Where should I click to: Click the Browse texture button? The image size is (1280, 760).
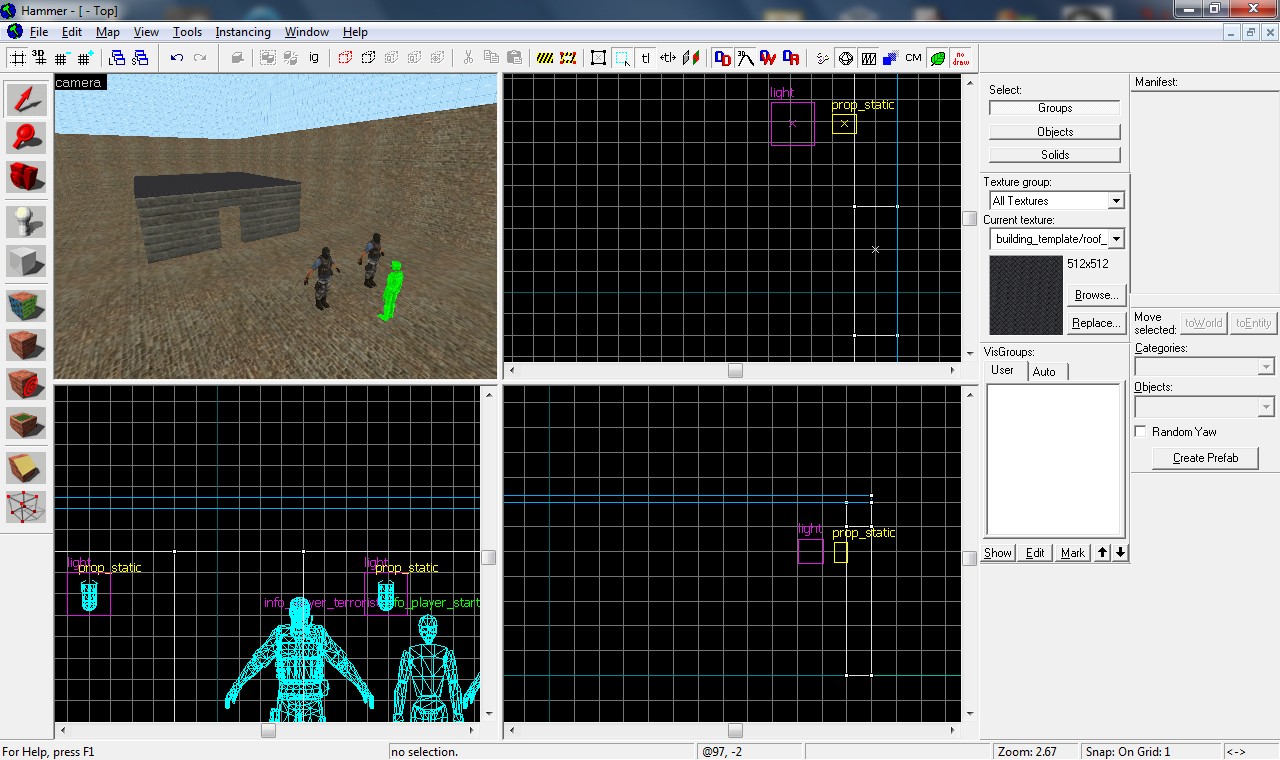(1095, 294)
